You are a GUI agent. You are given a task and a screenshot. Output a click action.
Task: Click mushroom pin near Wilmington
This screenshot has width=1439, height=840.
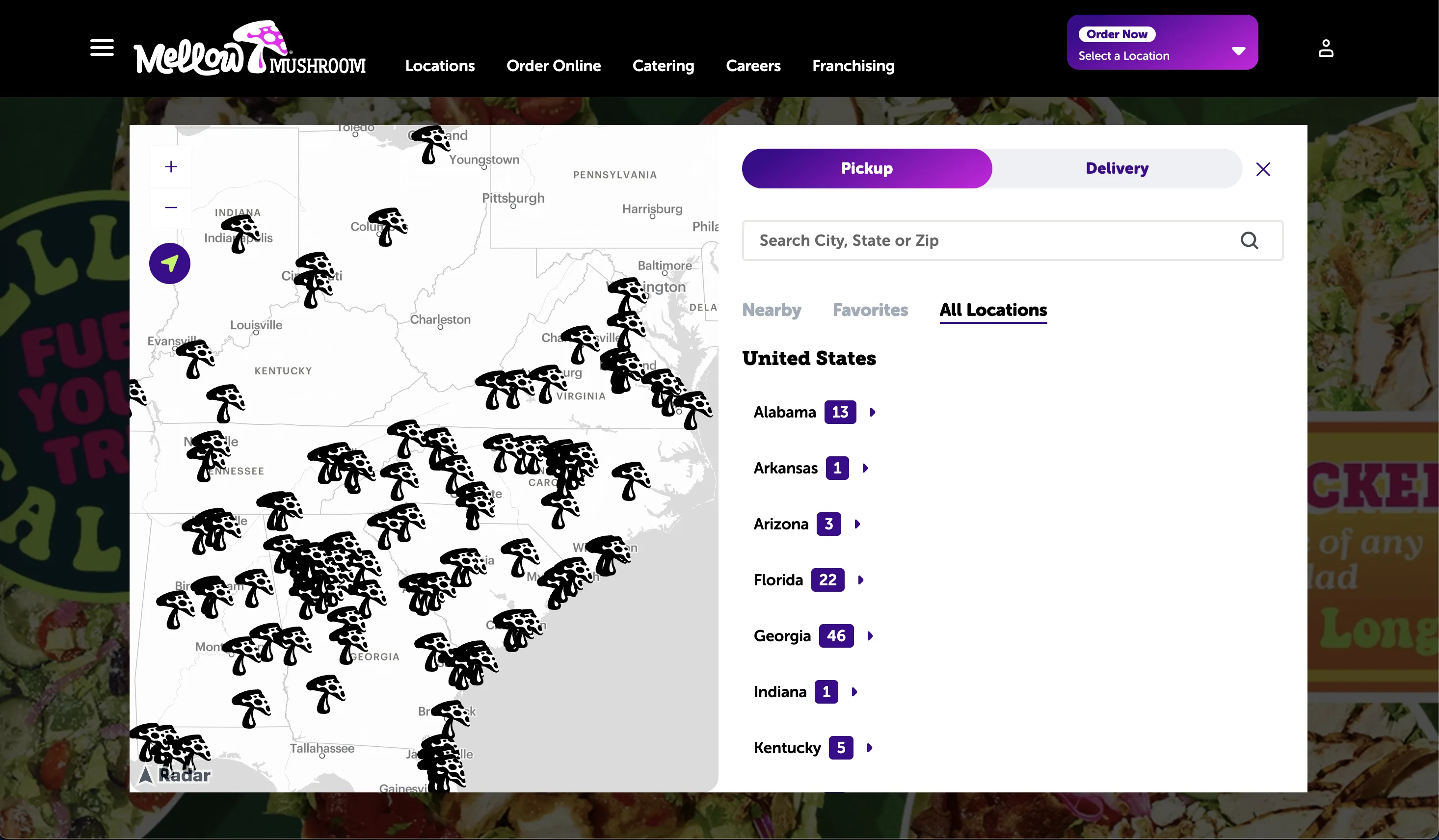point(609,555)
